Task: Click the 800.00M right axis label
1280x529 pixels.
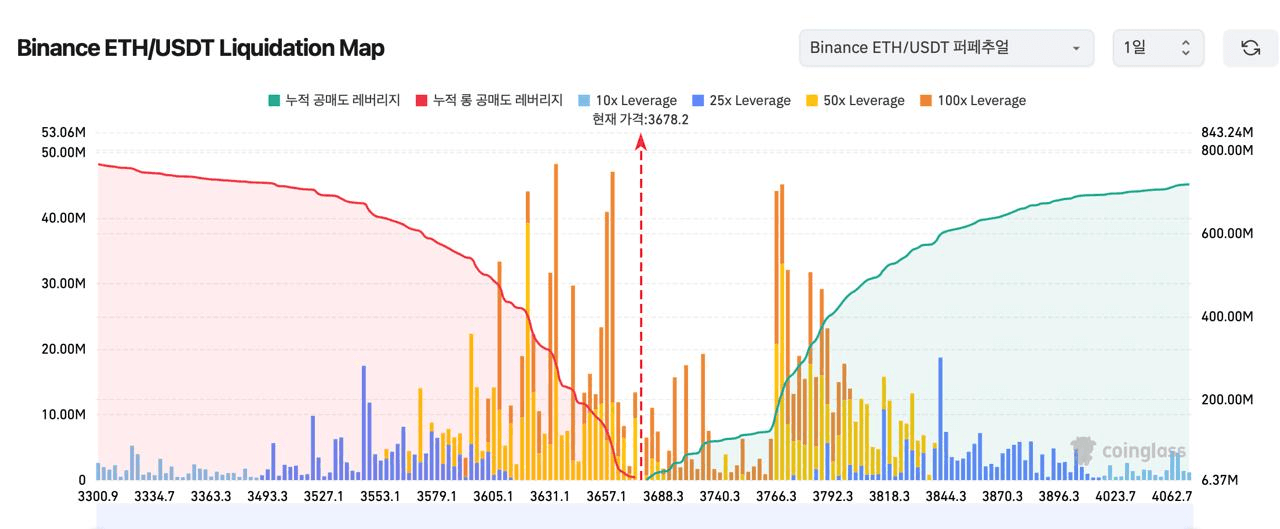Action: tap(1227, 151)
